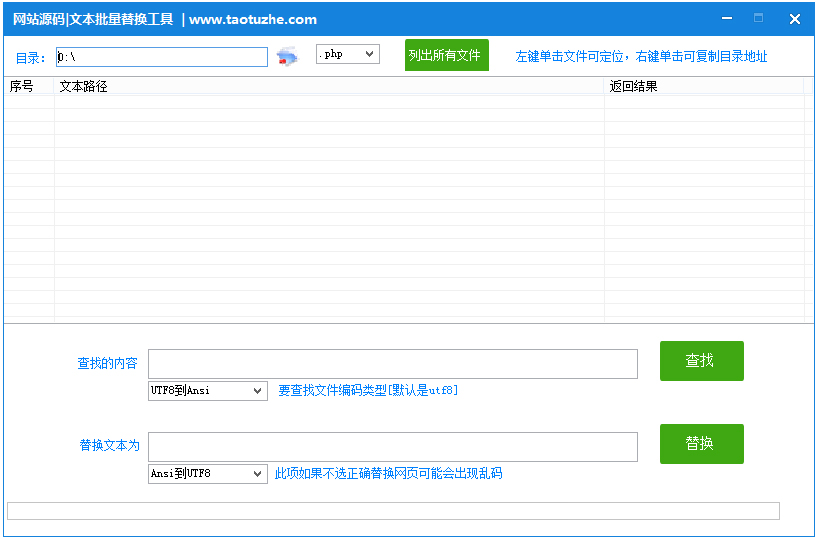817x539 pixels.
Task: Click the hint text 此项如果不选正确替换网页可能会出现乱码
Action: coord(388,473)
